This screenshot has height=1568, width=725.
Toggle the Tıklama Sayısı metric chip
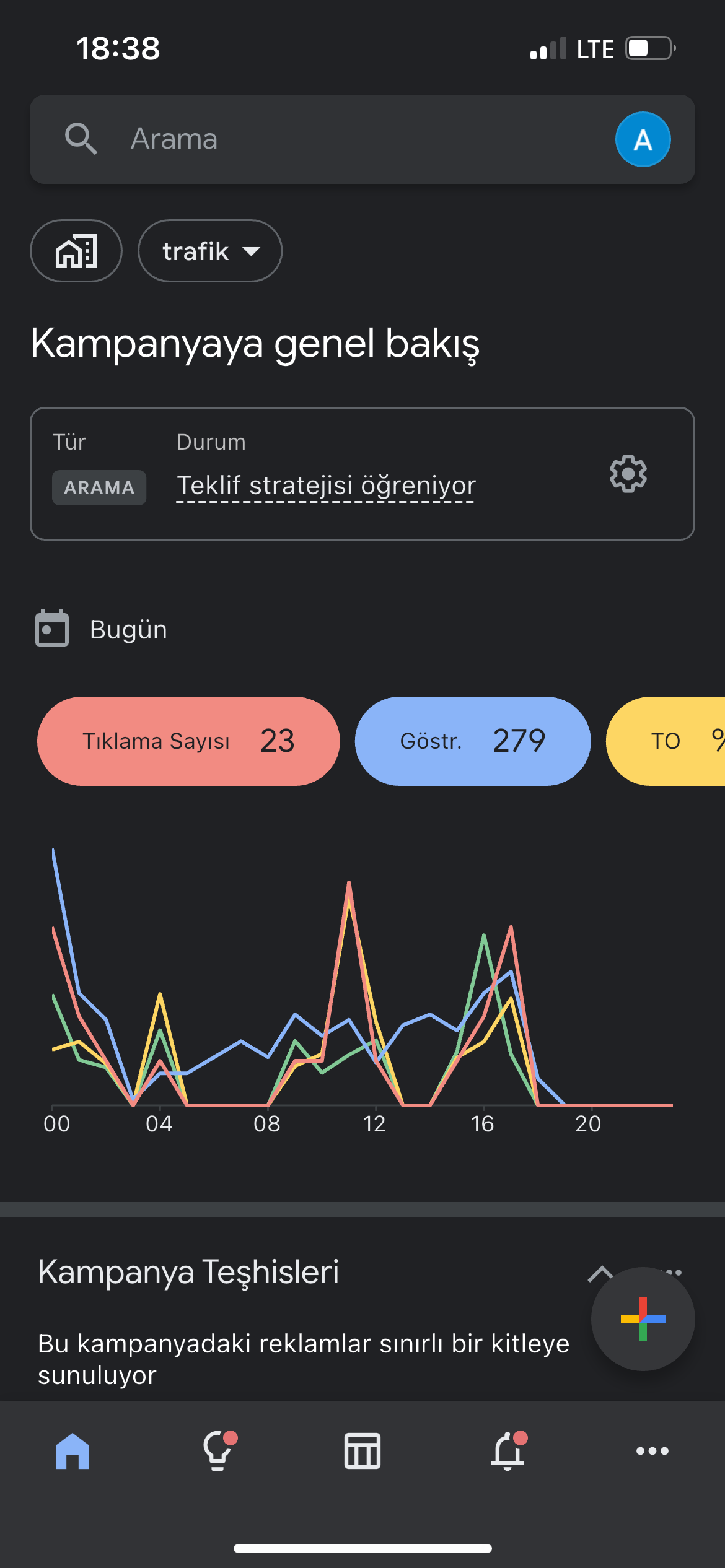[188, 741]
